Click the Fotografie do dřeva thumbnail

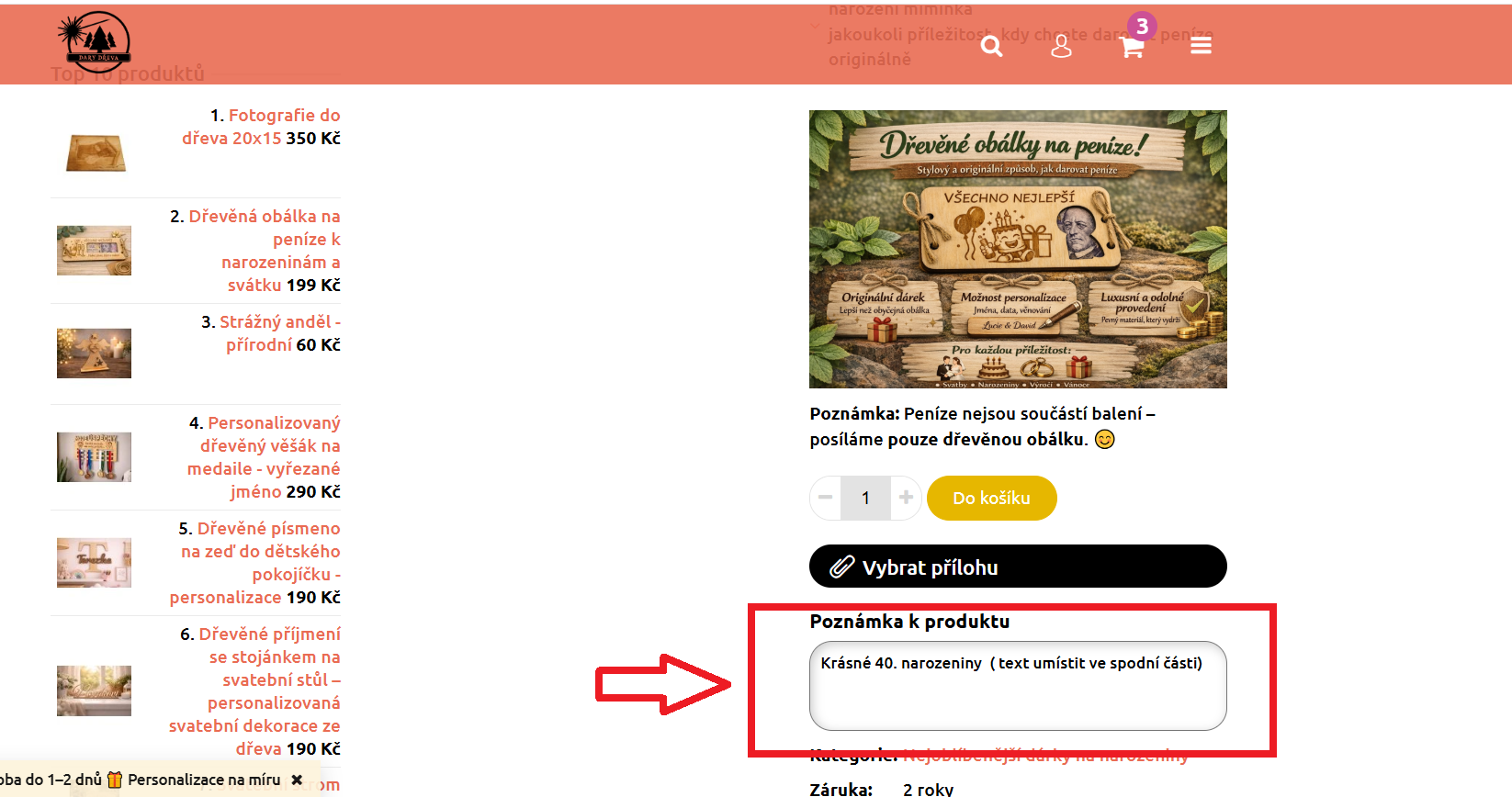click(94, 152)
